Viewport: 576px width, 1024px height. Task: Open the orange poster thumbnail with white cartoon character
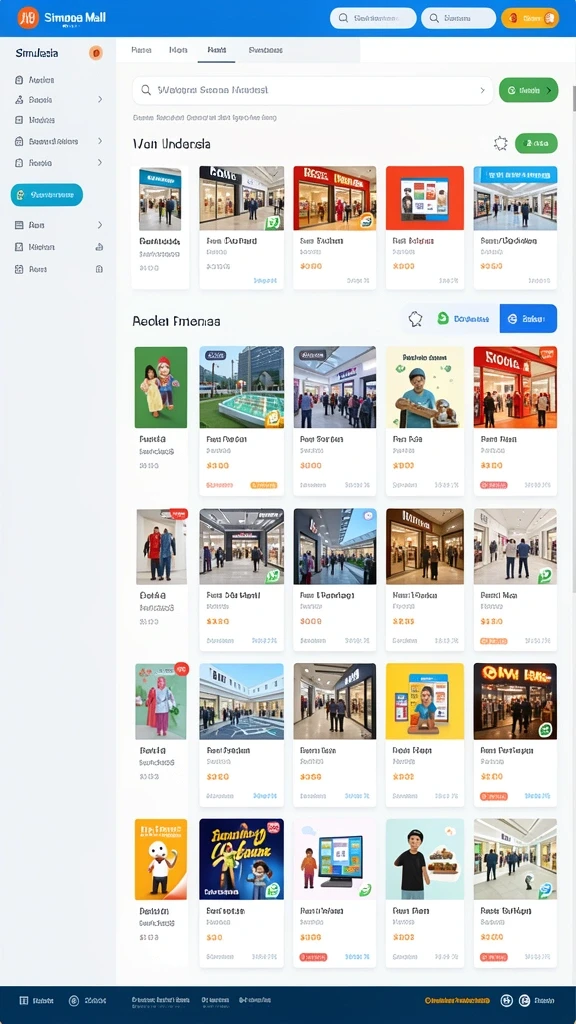[x=161, y=859]
